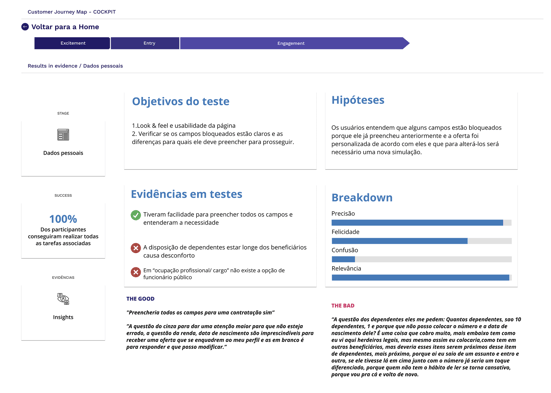
Task: Open the Insights card label
Action: point(63,317)
